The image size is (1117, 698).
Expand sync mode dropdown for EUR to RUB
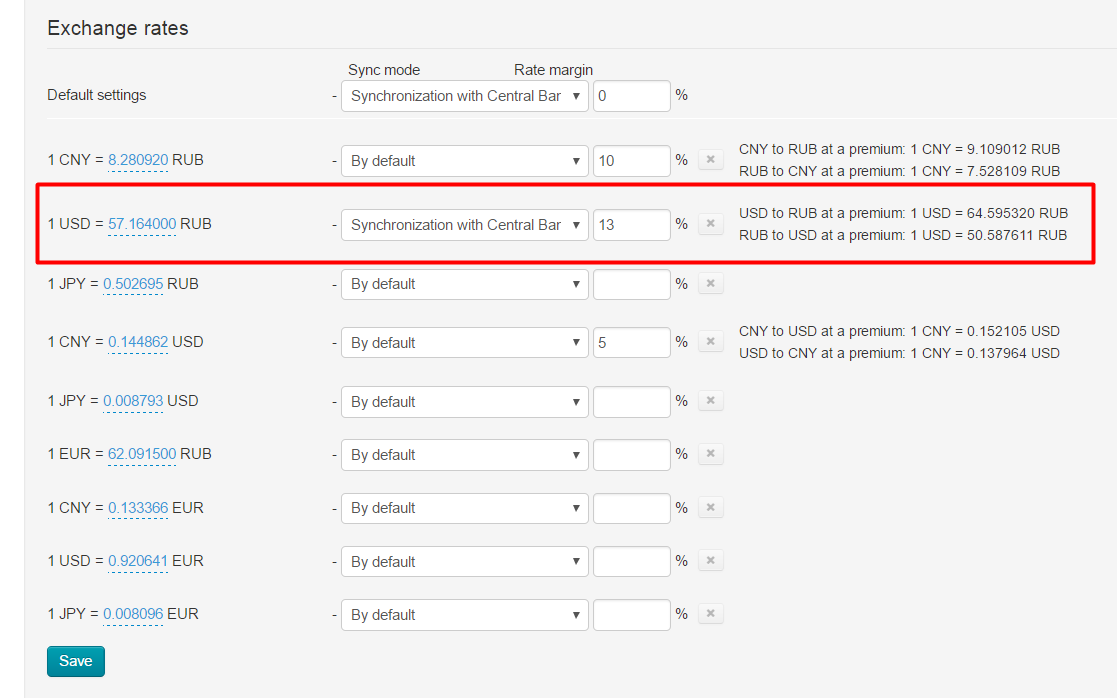[464, 454]
